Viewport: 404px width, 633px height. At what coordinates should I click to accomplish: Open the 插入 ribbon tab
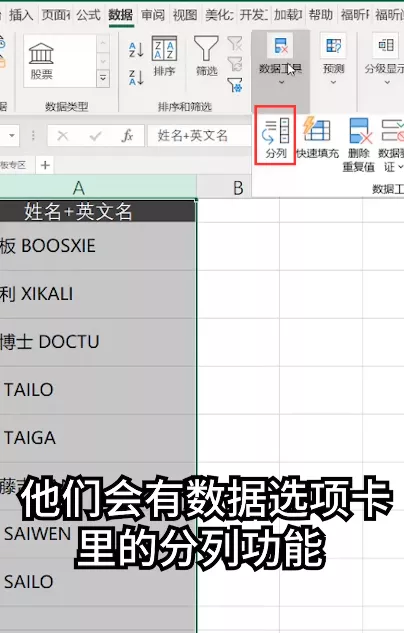(21, 15)
